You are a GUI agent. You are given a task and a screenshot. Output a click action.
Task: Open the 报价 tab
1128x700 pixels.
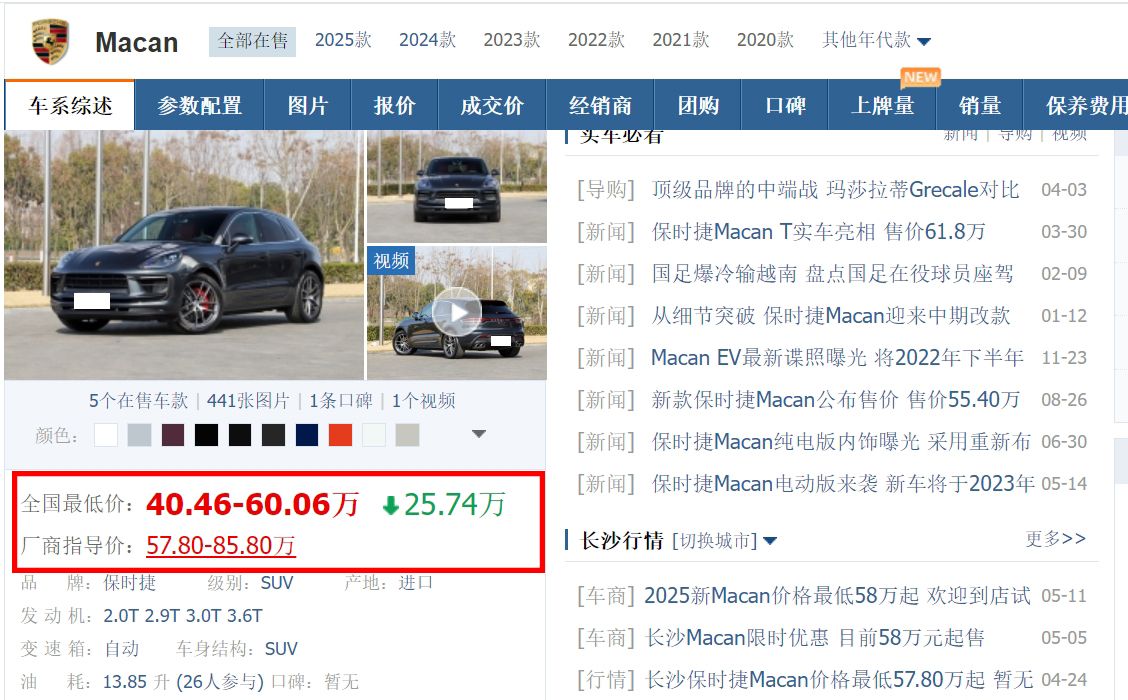394,105
